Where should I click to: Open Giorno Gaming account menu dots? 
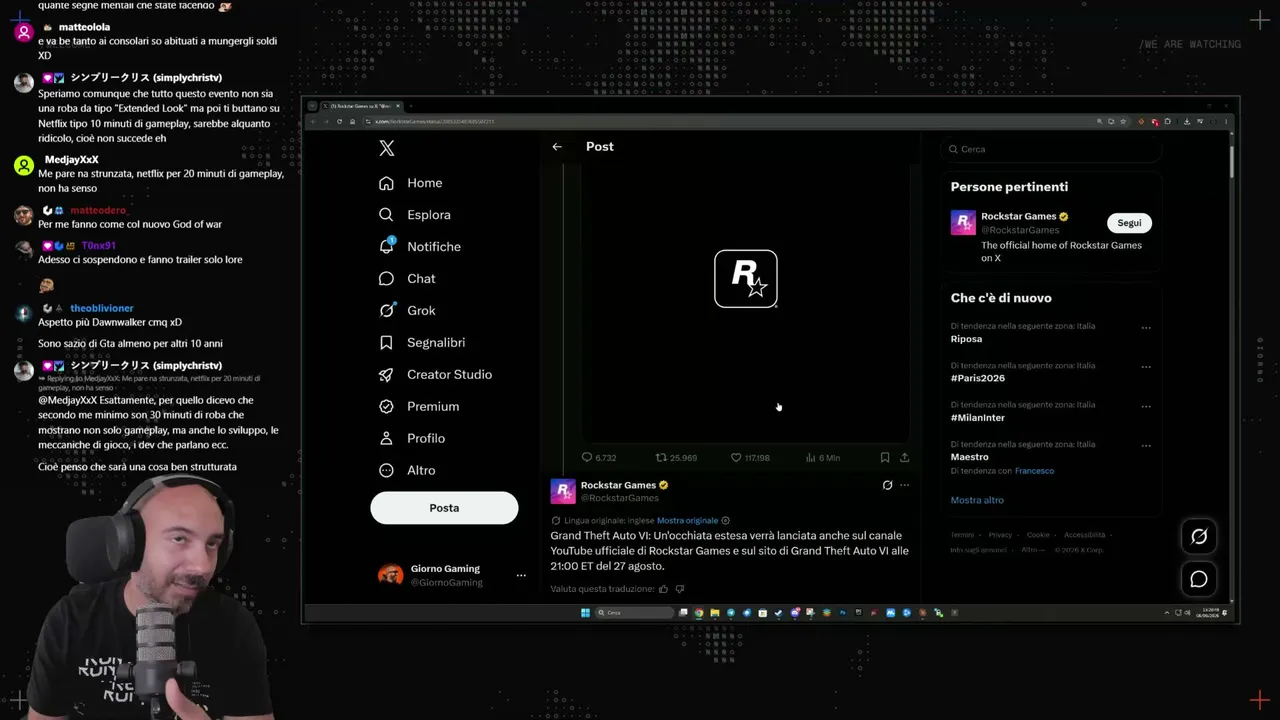point(521,575)
